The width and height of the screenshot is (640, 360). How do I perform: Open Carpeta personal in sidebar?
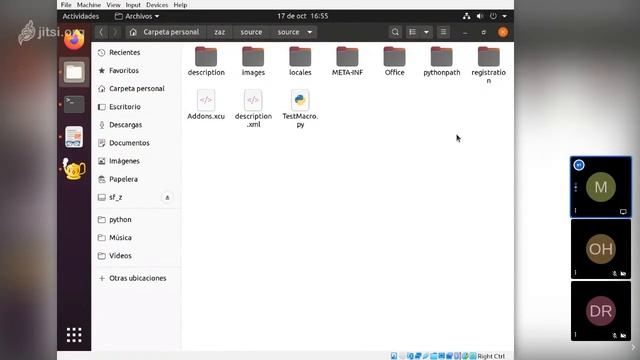(x=136, y=89)
